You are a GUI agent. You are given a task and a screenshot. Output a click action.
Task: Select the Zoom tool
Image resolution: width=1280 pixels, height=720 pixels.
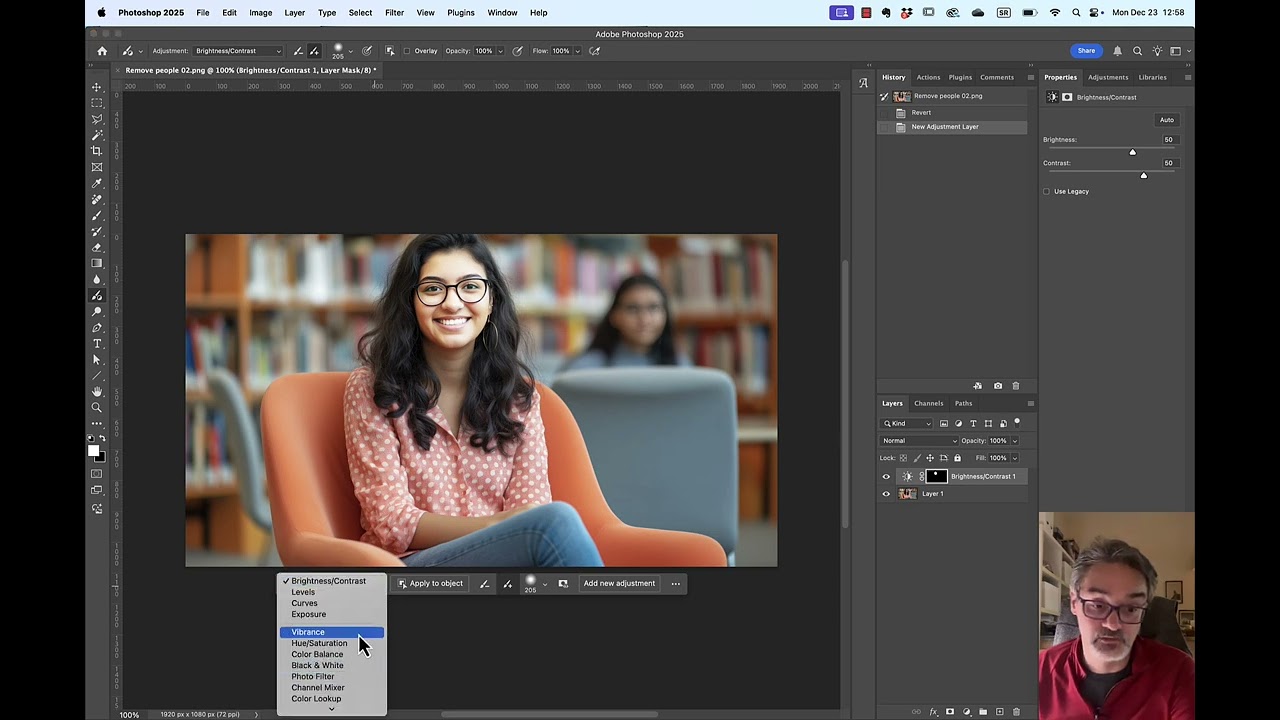click(97, 407)
